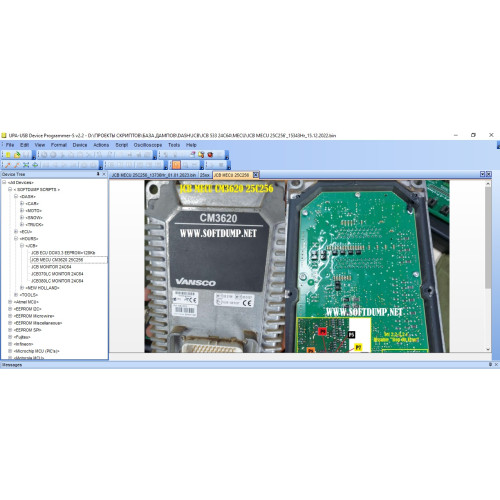Pin the Messages panel

490,365
